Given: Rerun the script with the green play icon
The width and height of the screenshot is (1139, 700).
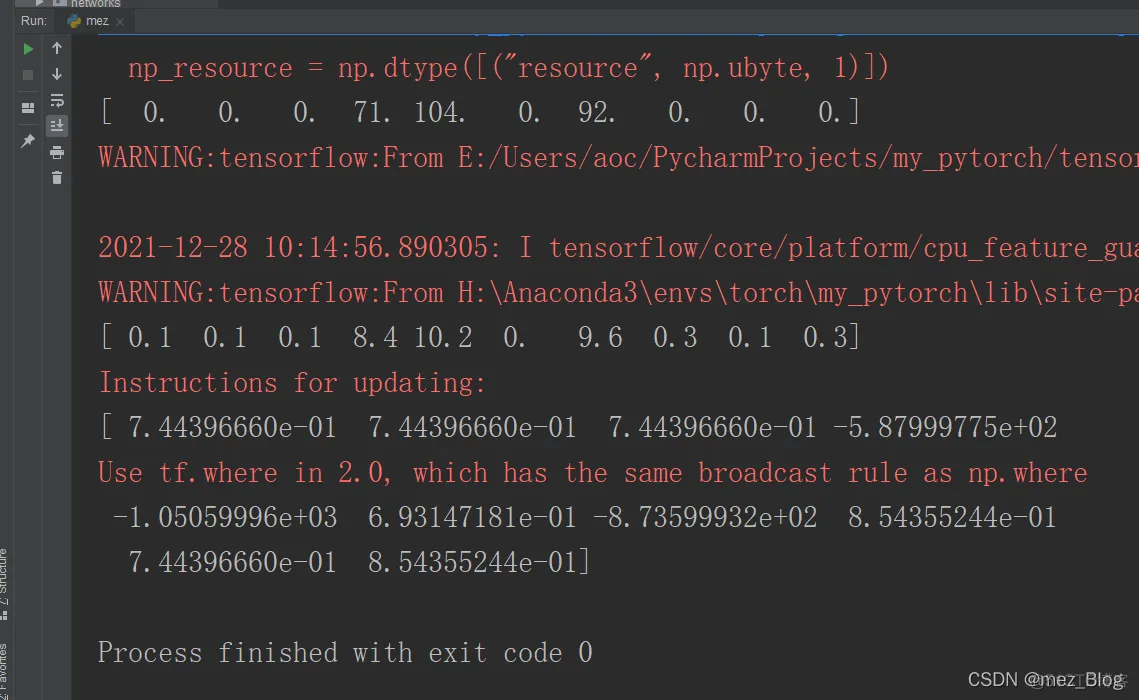Looking at the screenshot, I should click(x=28, y=49).
